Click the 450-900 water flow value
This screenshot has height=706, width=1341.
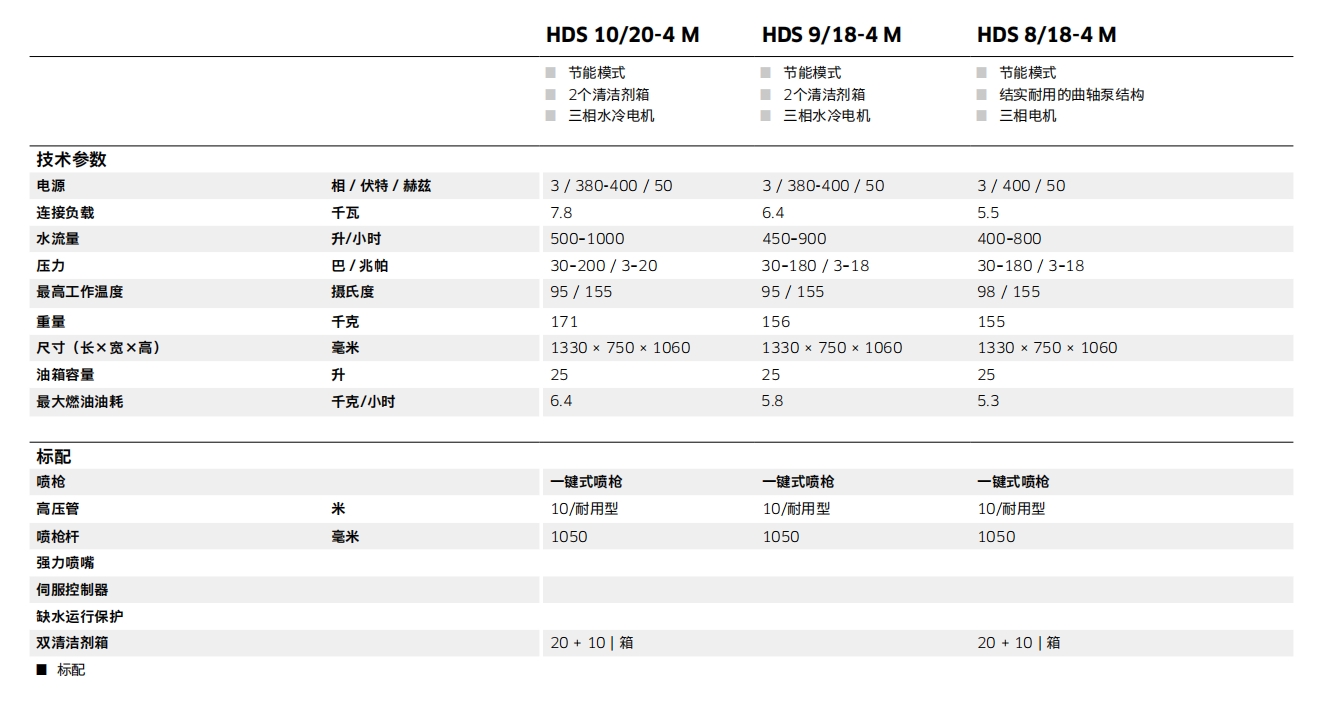pyautogui.click(x=794, y=239)
